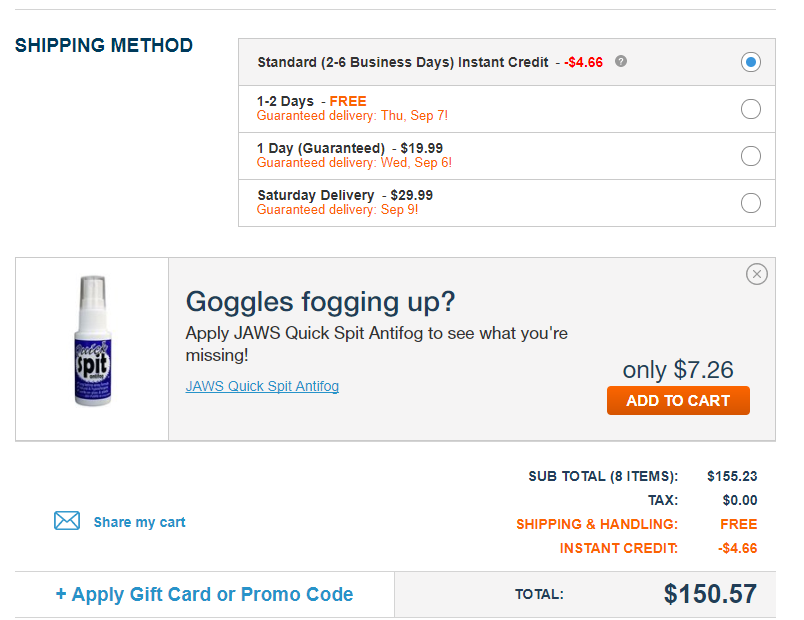Click the Instant Credit help question mark icon
Image resolution: width=804 pixels, height=620 pixels.
621,62
